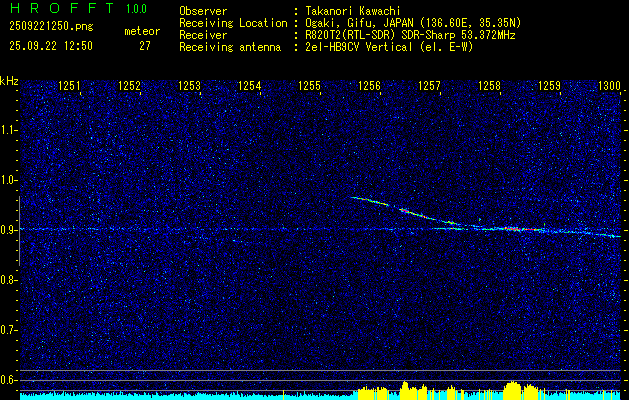This screenshot has height=400, width=629.
Task: Click the 0.7 kHz axis label
Action: 8,330
